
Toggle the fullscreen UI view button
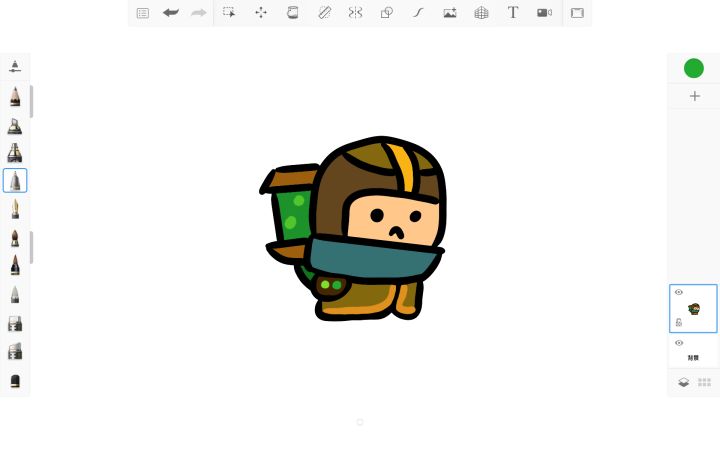click(x=577, y=13)
